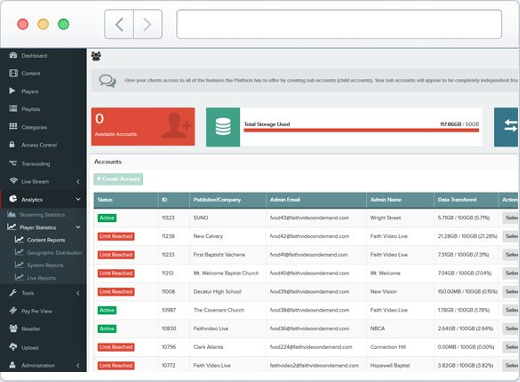Image resolution: width=520 pixels, height=382 pixels.
Task: Click Select button for Clark Atlanta row
Action: point(510,347)
